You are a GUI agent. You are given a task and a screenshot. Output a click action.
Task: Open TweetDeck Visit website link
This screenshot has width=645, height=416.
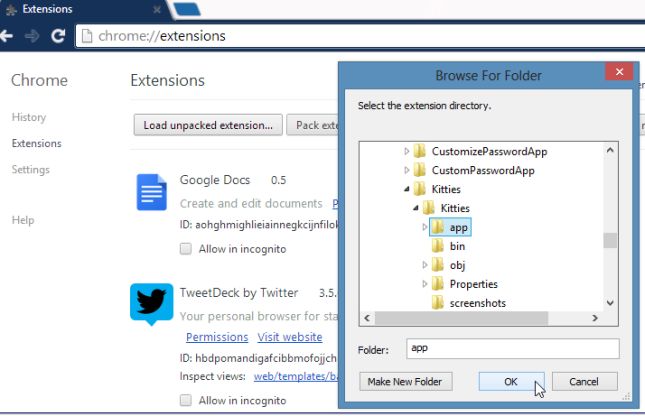tap(290, 337)
